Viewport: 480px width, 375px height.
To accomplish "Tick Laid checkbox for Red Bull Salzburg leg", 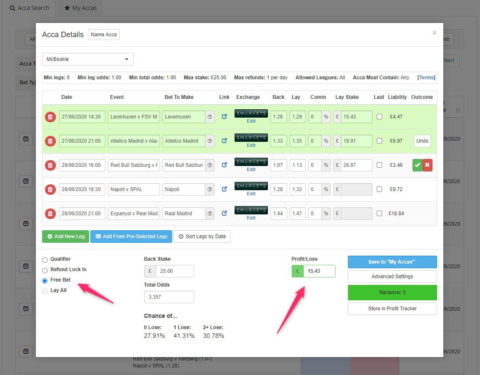I will 379,165.
